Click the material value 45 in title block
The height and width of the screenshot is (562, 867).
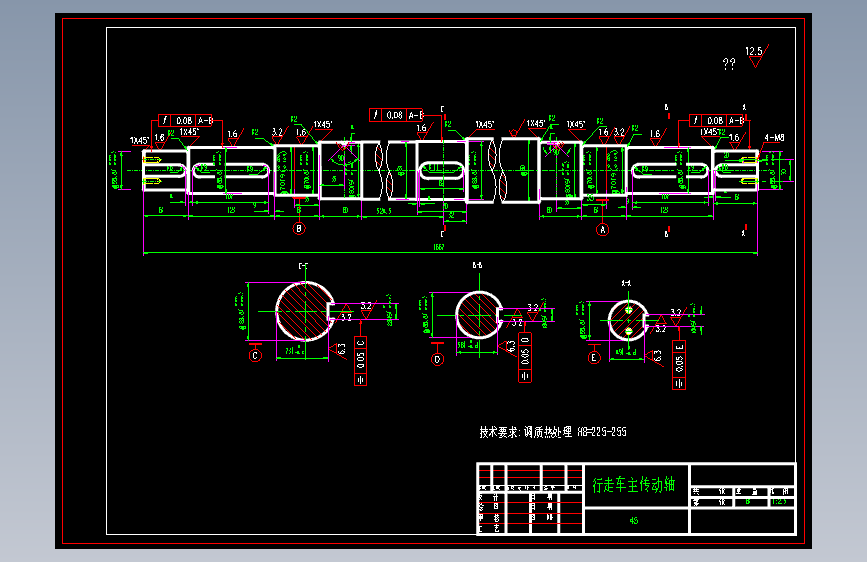pyautogui.click(x=634, y=521)
